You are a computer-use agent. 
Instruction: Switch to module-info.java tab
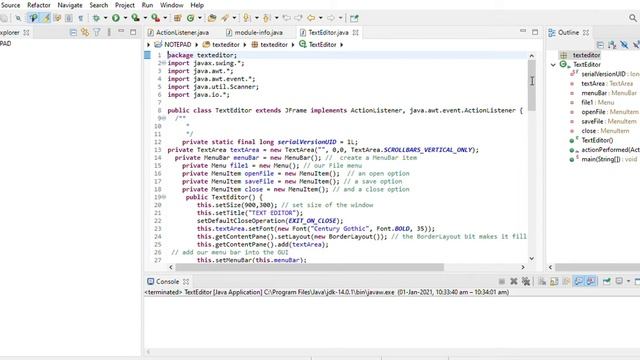[255, 32]
